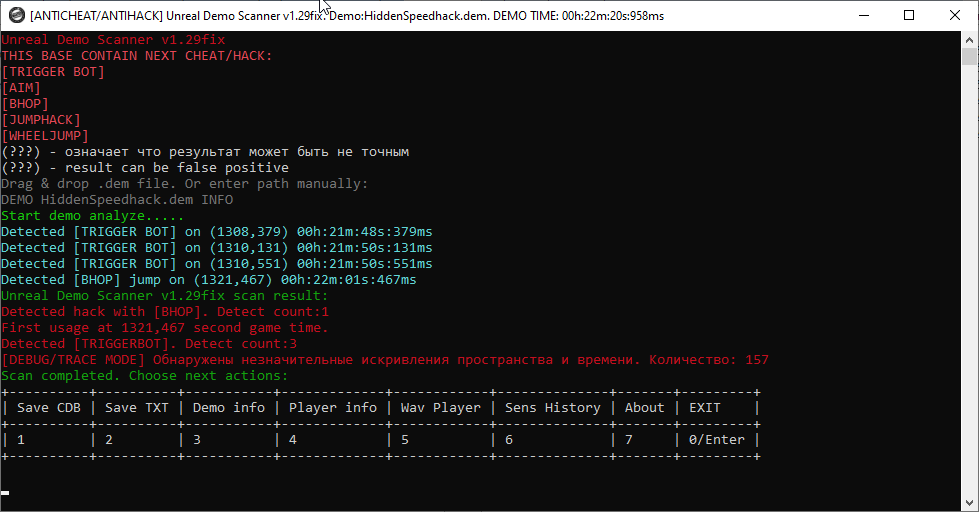Click 'Start demo analyze.....' line
This screenshot has height=512, width=979.
click(92, 216)
